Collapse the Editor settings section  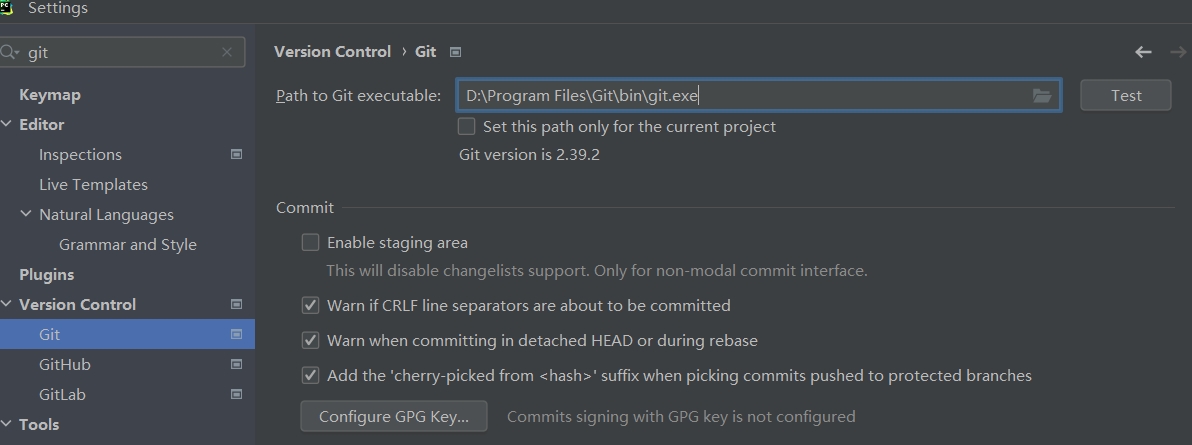7,125
